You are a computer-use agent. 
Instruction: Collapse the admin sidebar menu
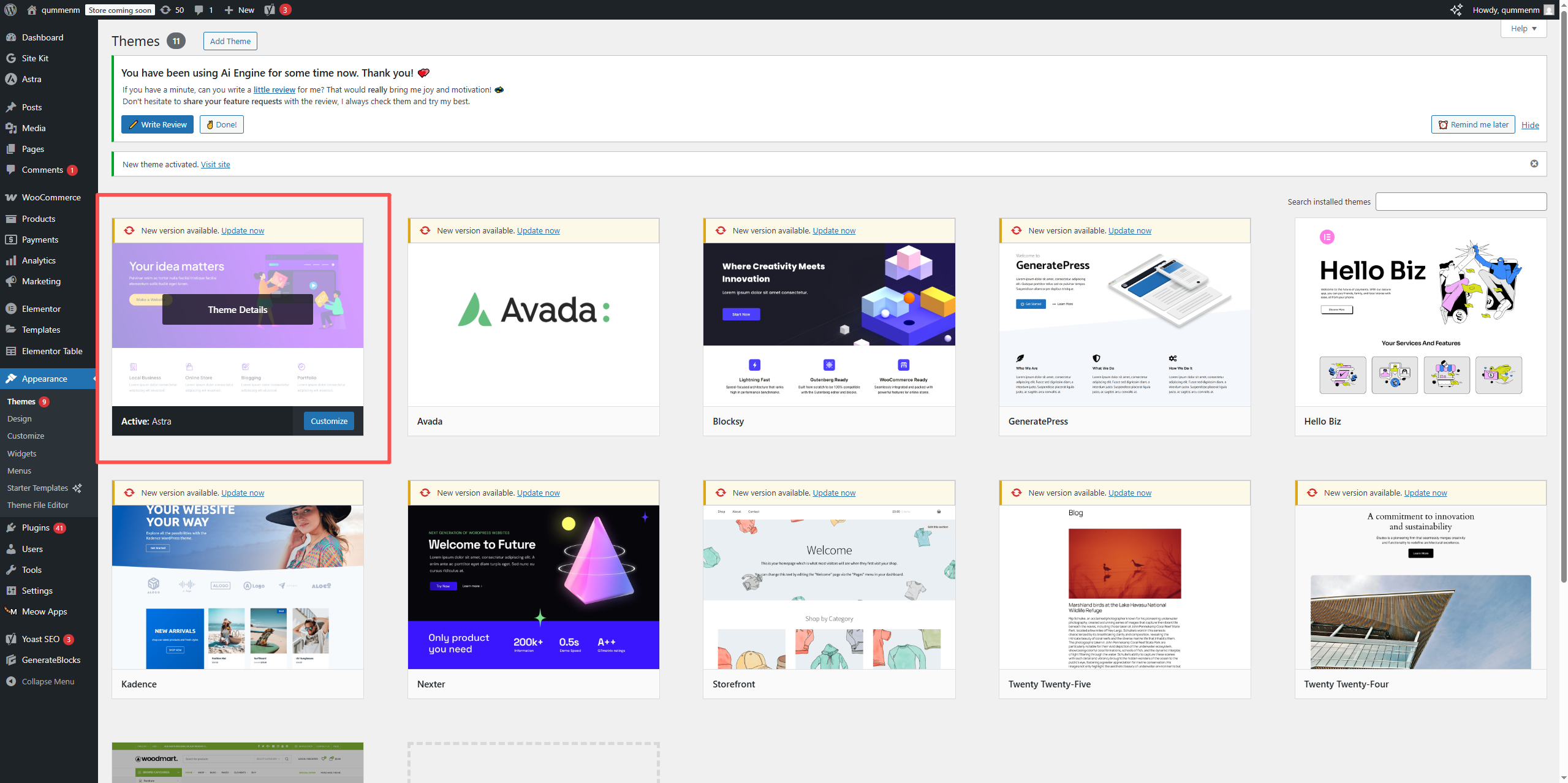coord(47,681)
